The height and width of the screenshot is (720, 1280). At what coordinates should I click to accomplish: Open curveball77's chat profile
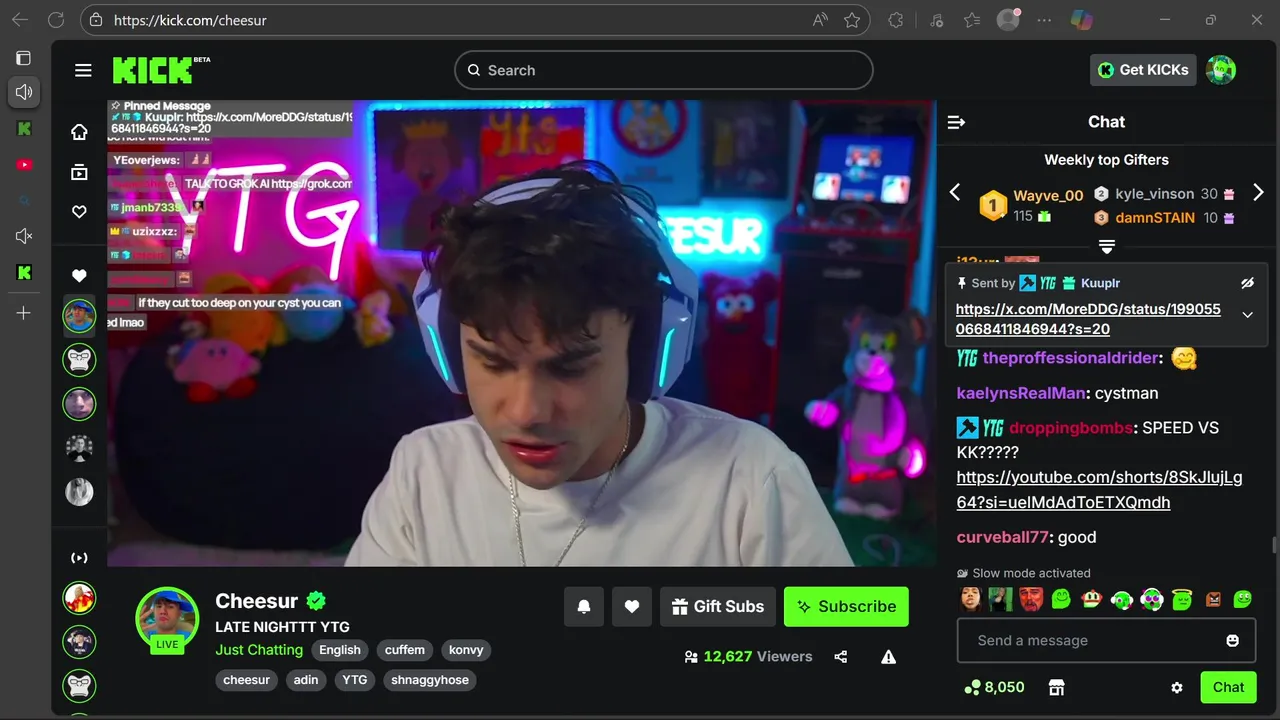(x=1003, y=538)
